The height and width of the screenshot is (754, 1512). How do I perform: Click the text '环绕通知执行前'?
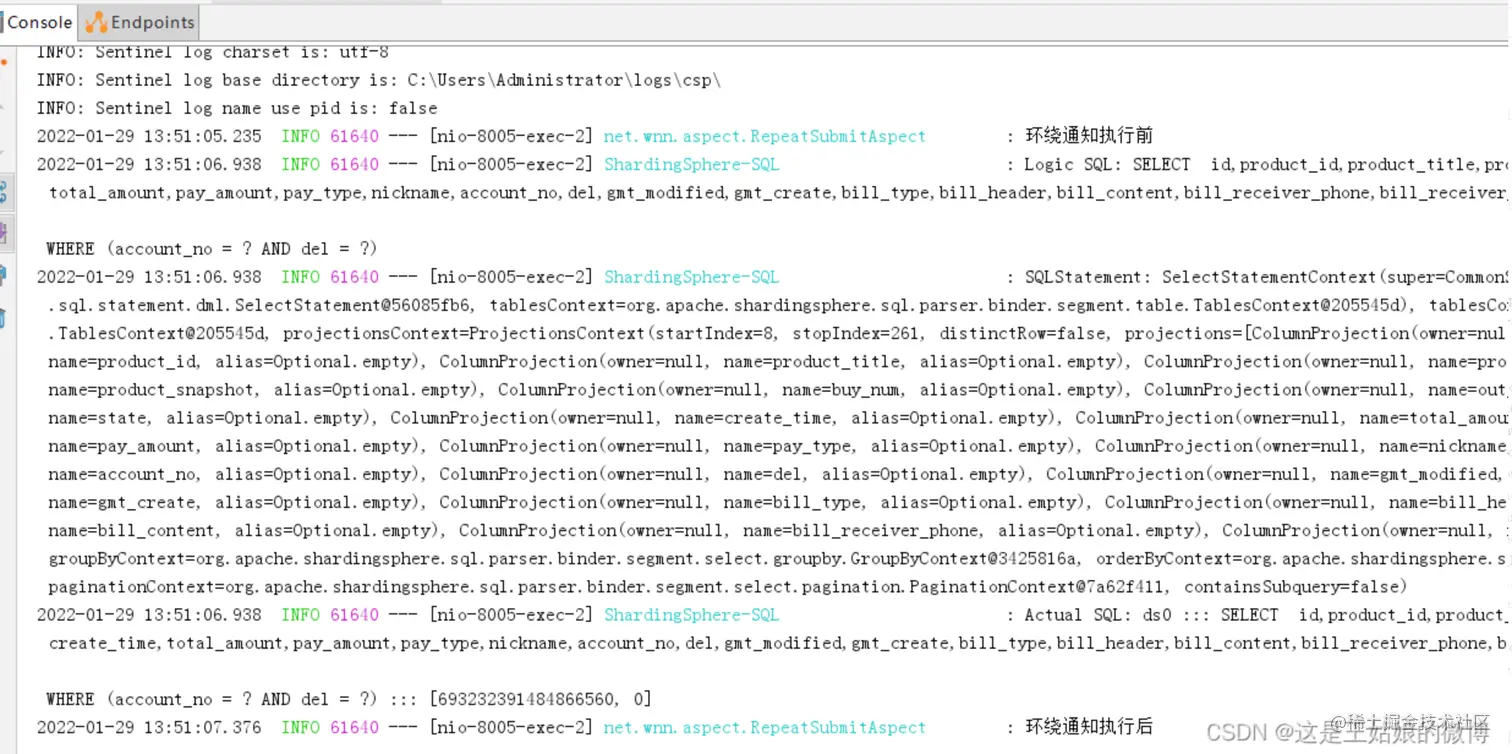pyautogui.click(x=1089, y=136)
